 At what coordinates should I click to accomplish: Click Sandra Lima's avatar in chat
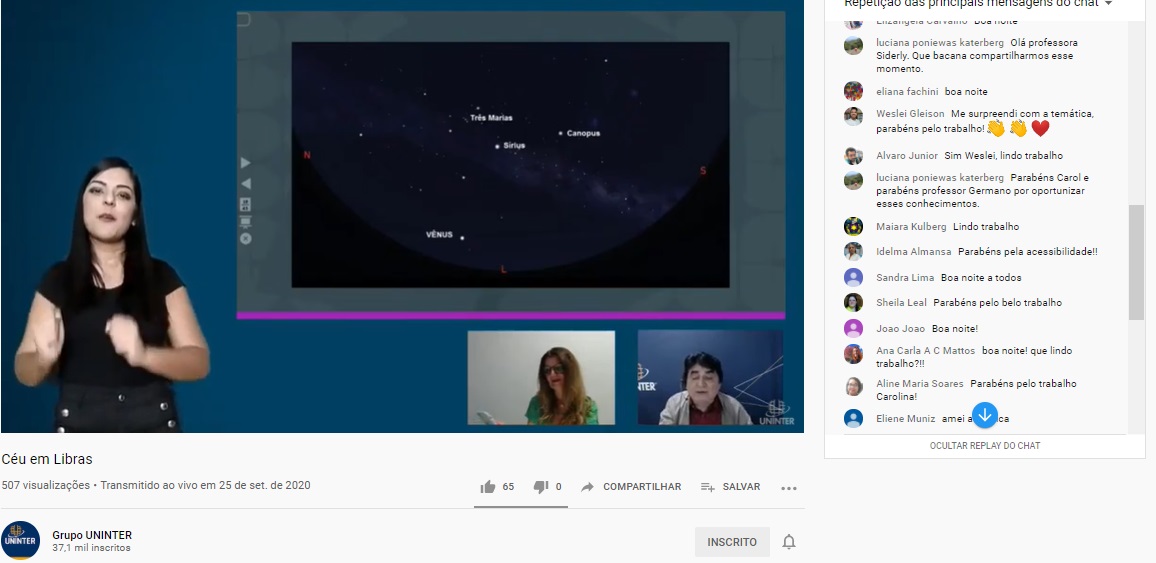click(853, 277)
